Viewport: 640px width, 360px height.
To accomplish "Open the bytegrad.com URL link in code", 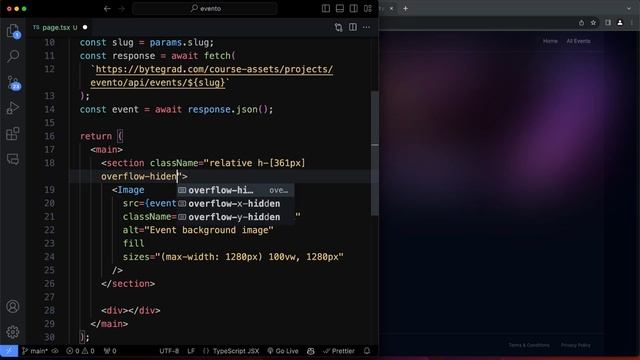I will [x=214, y=69].
